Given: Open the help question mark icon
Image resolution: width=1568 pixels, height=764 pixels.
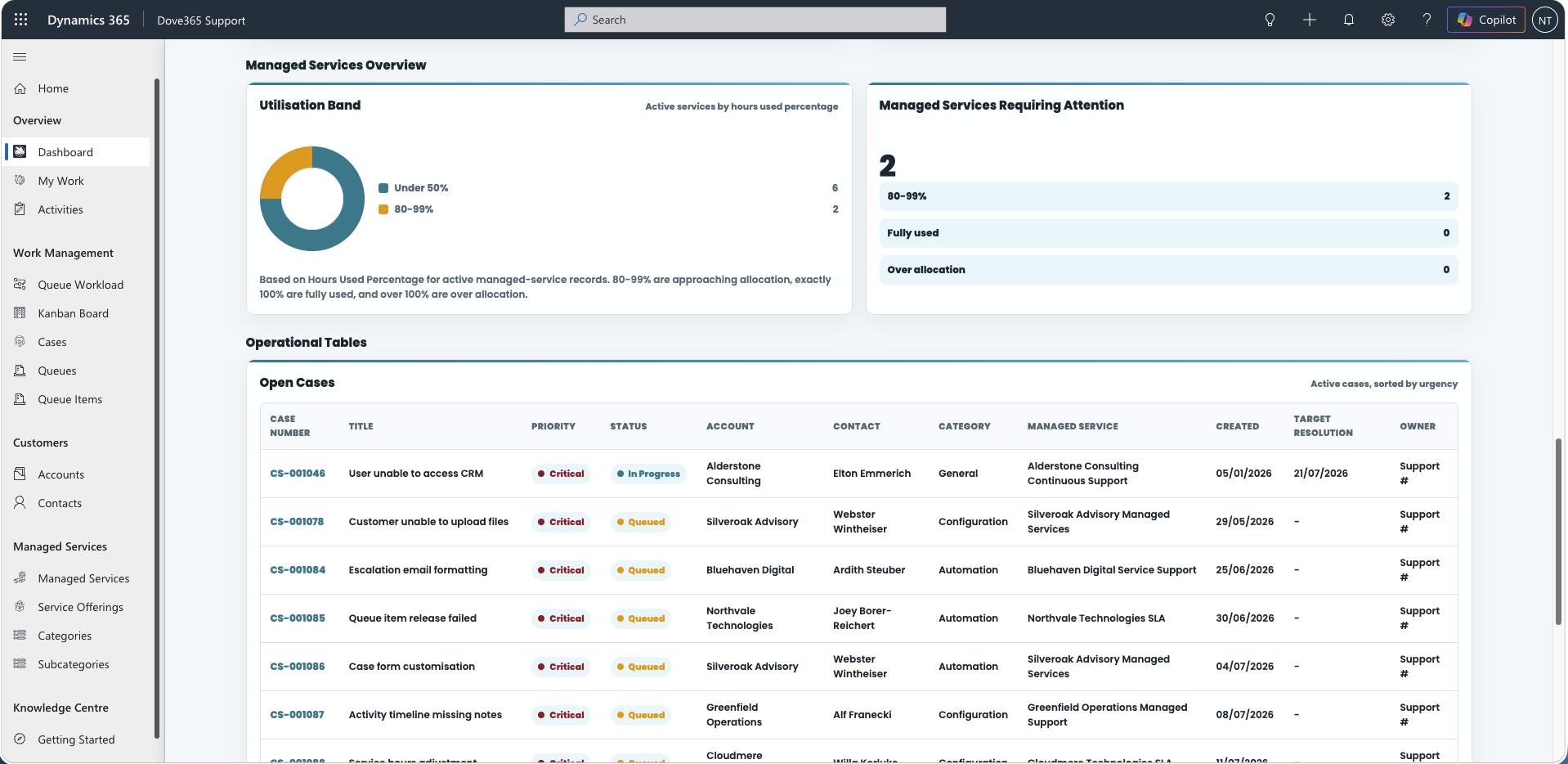Looking at the screenshot, I should coord(1427,20).
